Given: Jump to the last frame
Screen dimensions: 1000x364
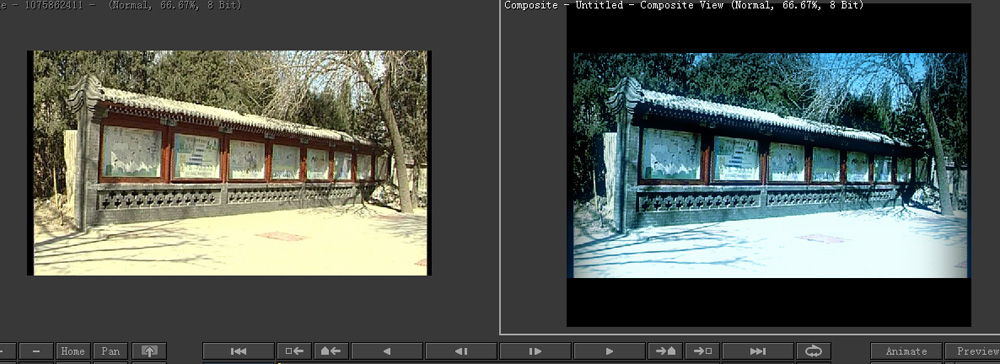Looking at the screenshot, I should click(758, 351).
